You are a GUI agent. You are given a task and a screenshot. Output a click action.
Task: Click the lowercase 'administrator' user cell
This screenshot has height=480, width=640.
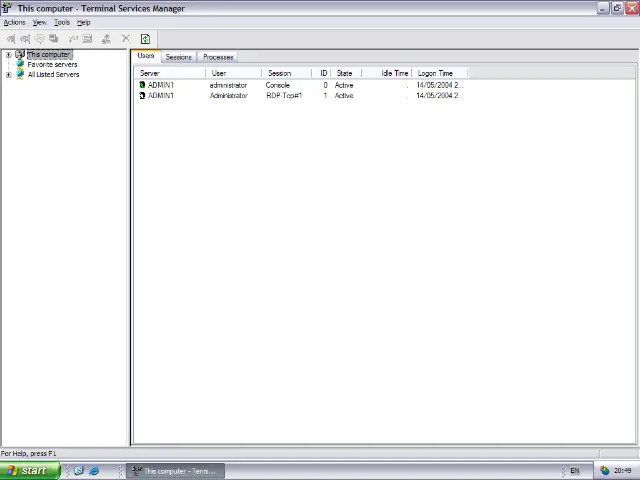coord(228,85)
